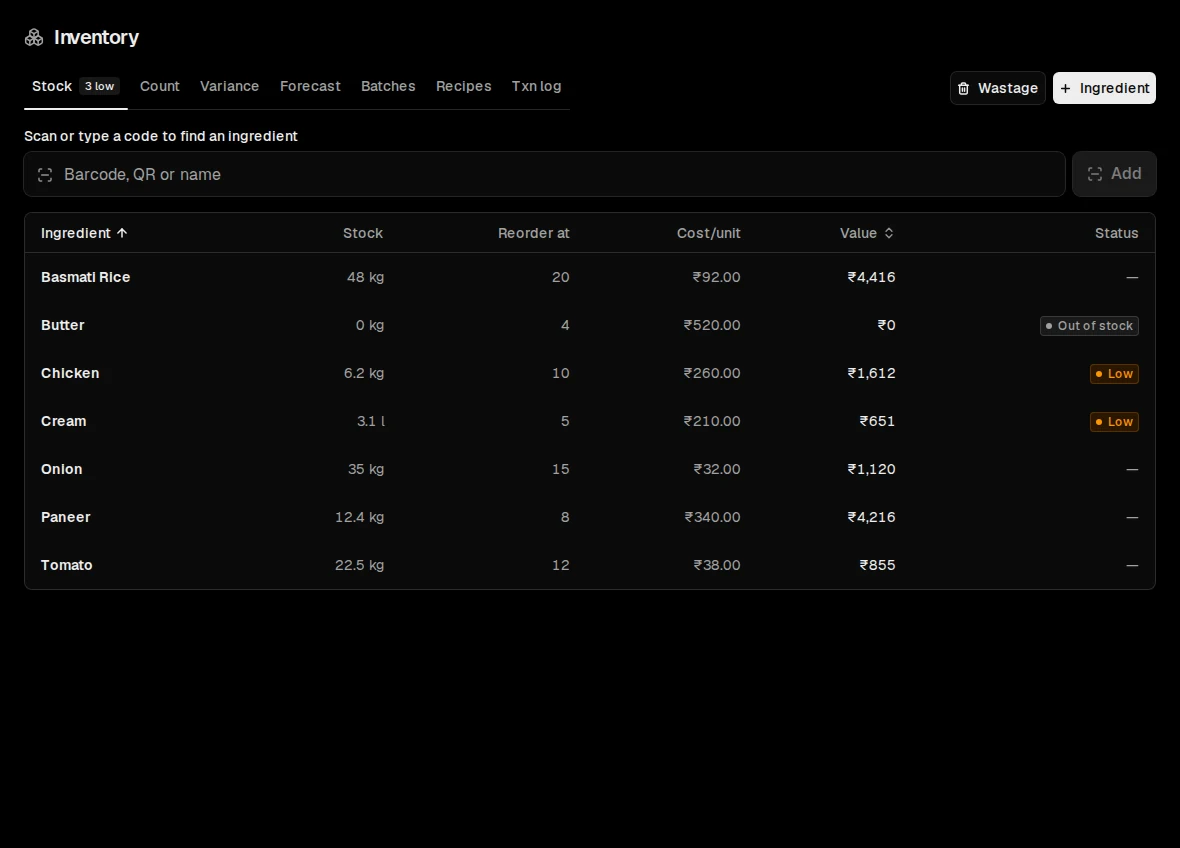This screenshot has height=848, width=1180.
Task: Click the ₹340.00 cost per unit
Action: 712,518
